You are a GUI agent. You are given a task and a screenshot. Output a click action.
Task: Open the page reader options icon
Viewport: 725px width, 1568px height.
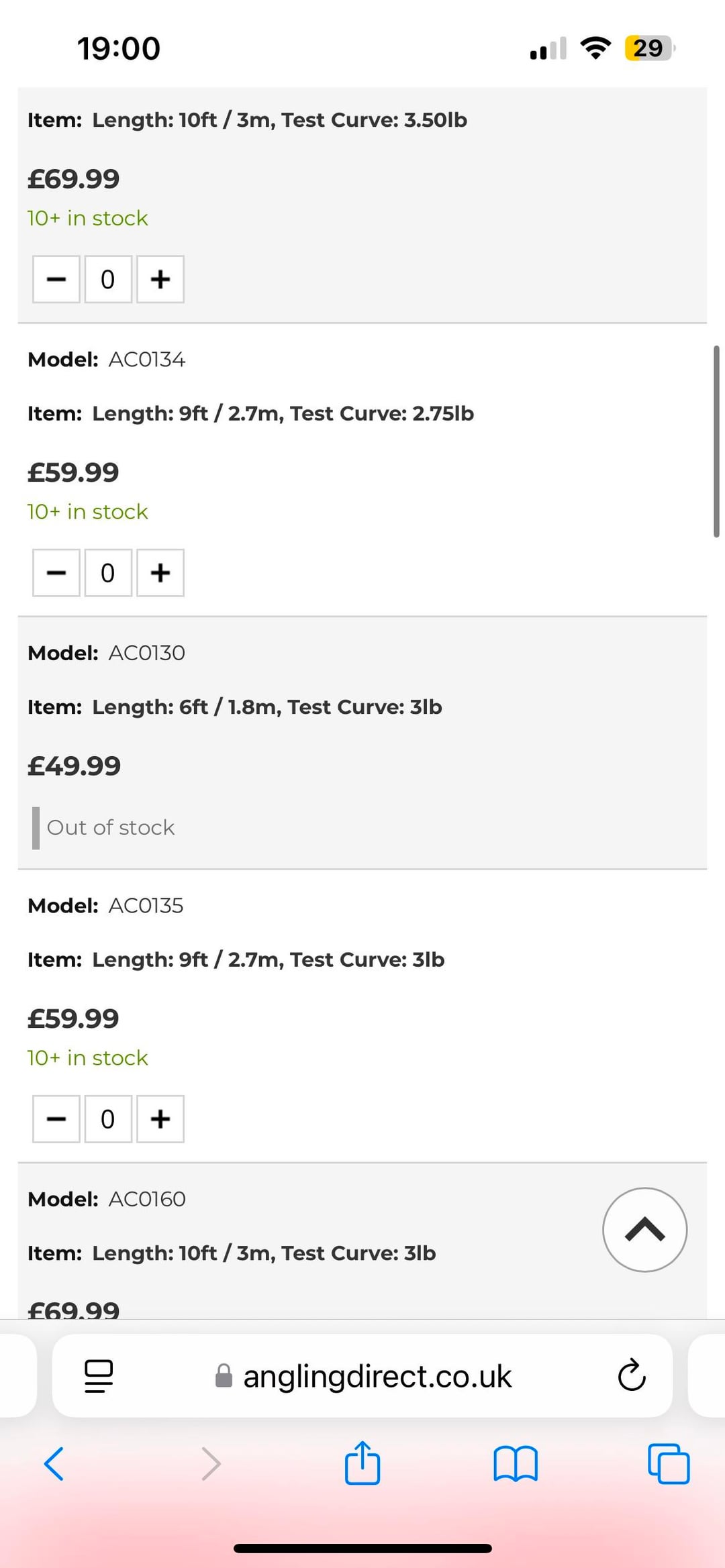click(x=99, y=1375)
